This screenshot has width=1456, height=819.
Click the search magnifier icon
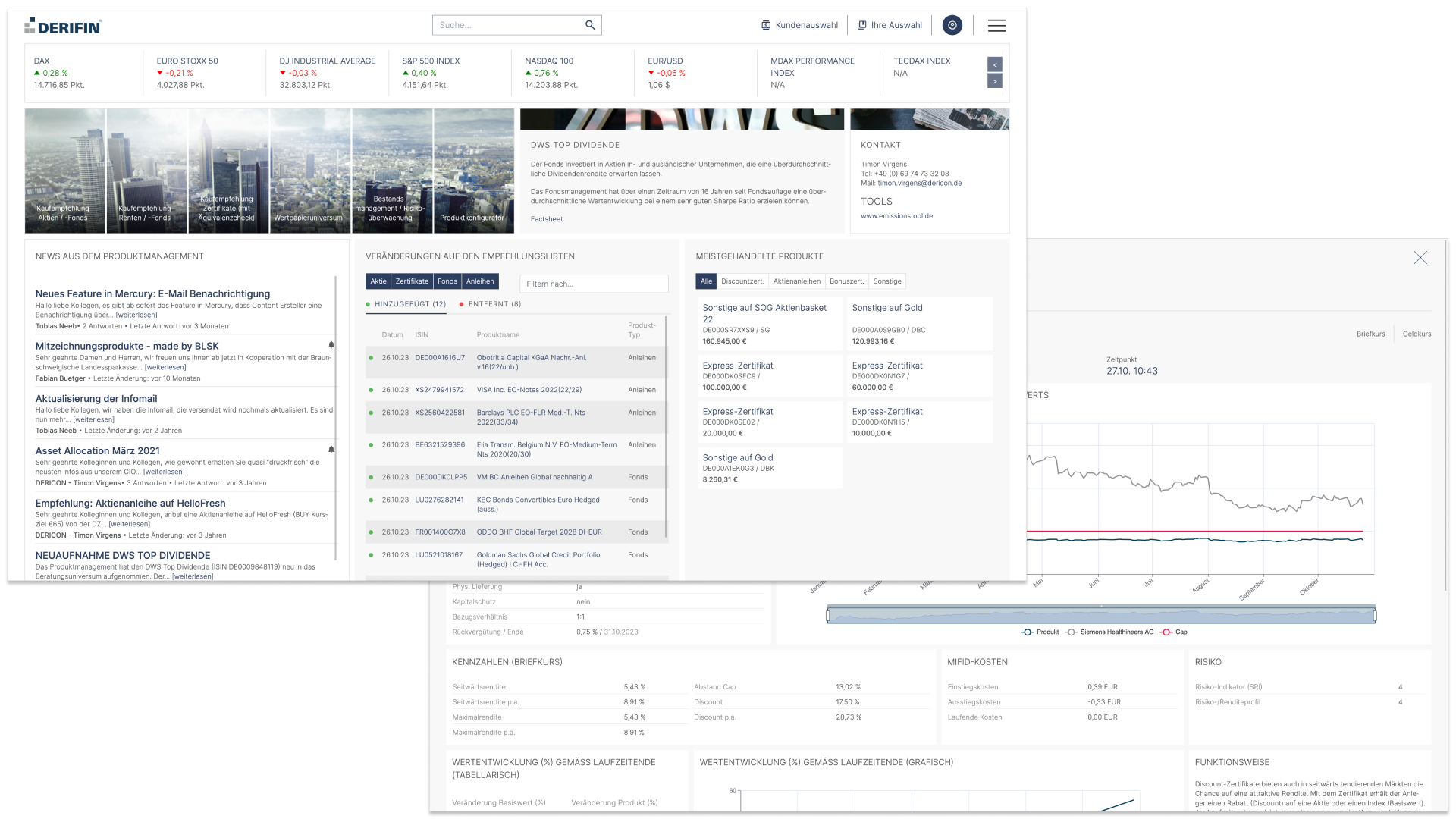click(590, 25)
